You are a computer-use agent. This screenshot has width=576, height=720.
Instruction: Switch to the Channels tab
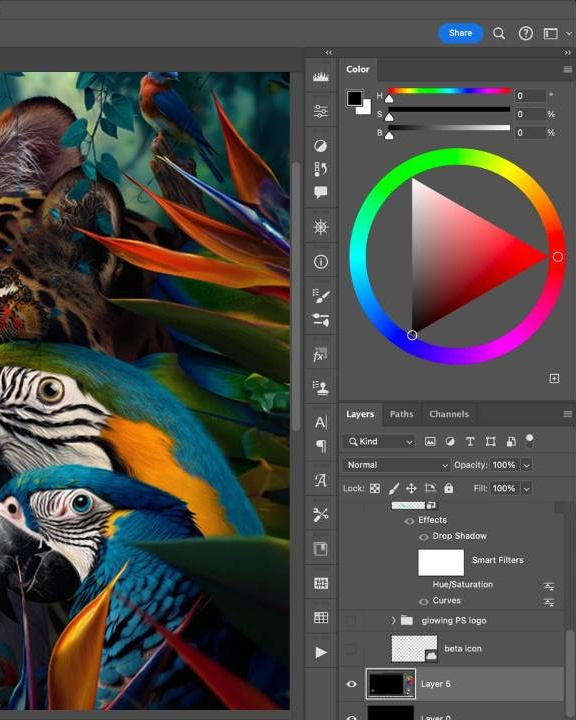tap(449, 414)
